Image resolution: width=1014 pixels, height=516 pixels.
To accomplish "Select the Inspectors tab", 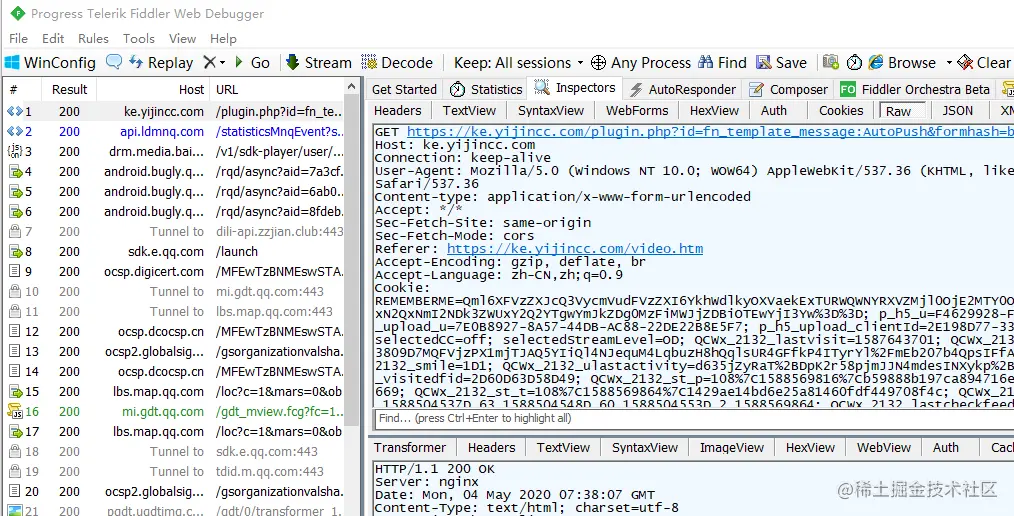I will [575, 88].
